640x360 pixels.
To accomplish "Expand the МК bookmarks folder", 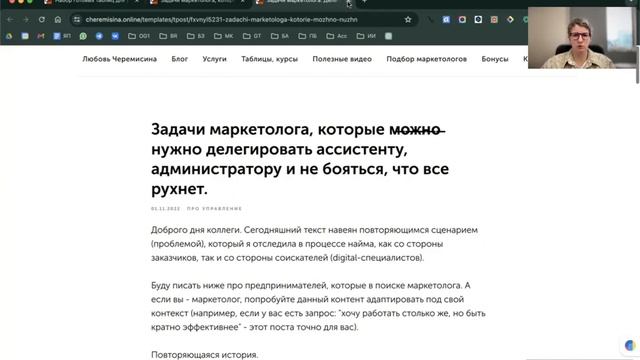I will click(223, 36).
